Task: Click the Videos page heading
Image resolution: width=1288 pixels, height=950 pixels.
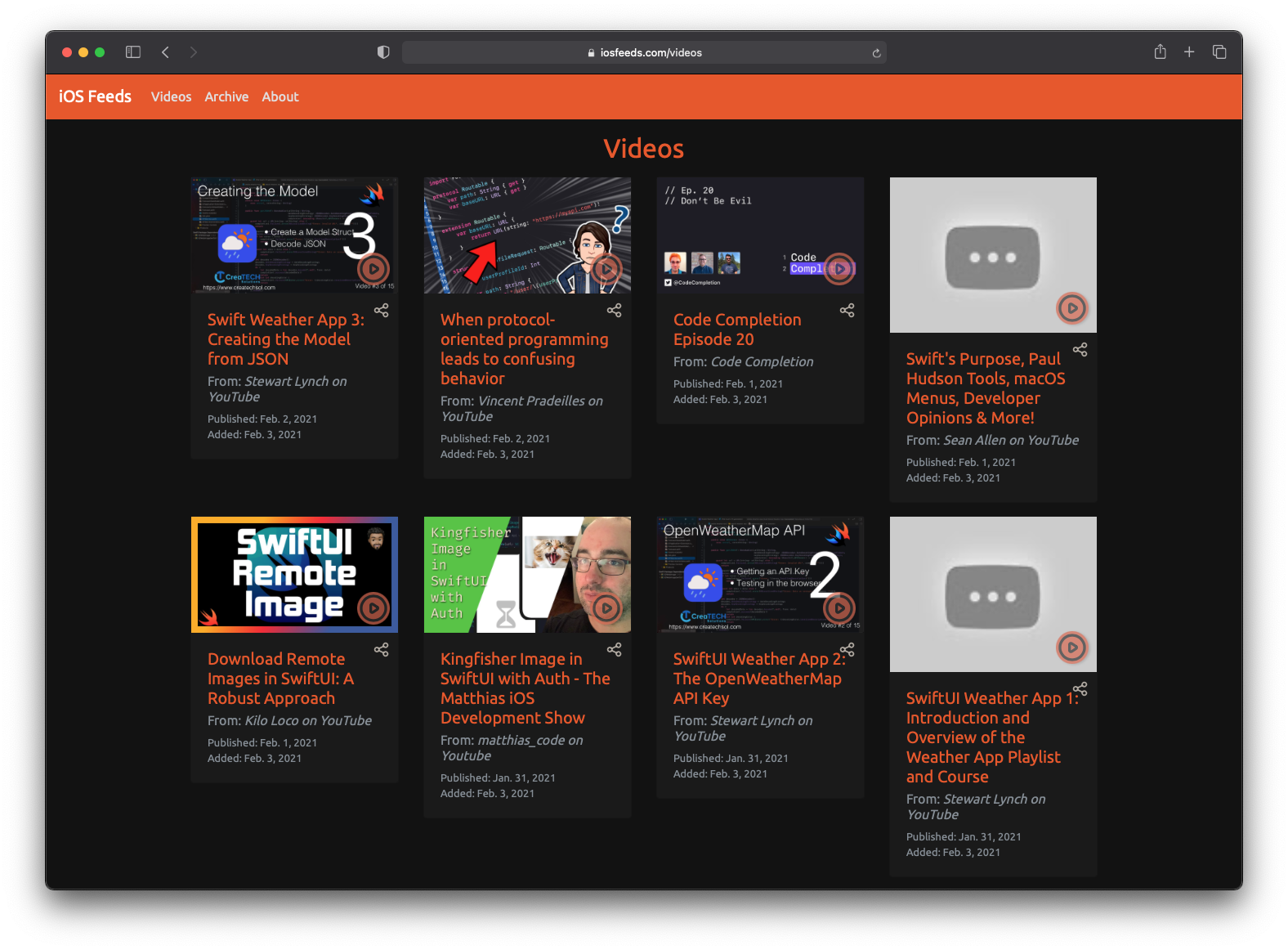Action: click(644, 149)
